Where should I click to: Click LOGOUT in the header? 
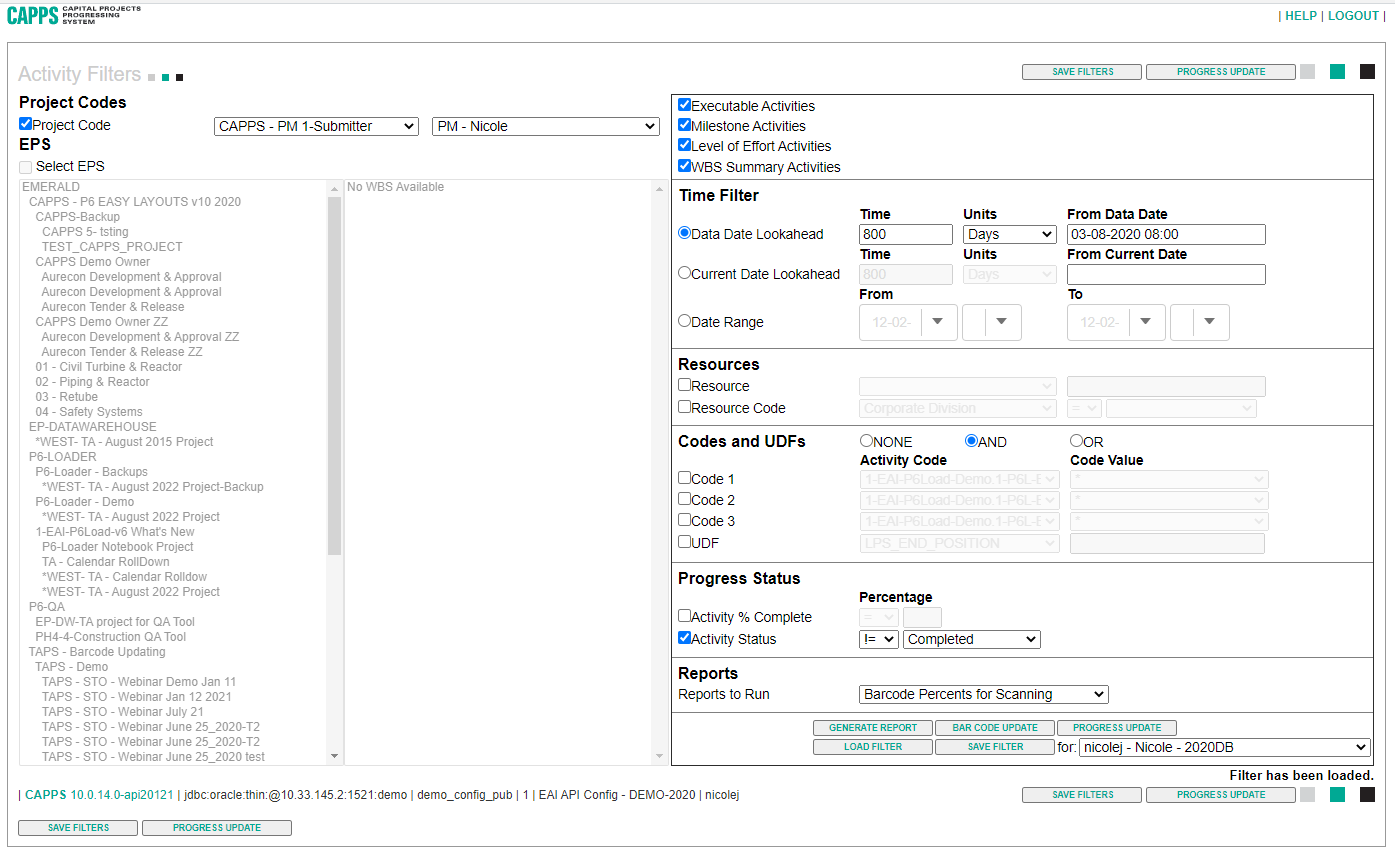point(1353,16)
